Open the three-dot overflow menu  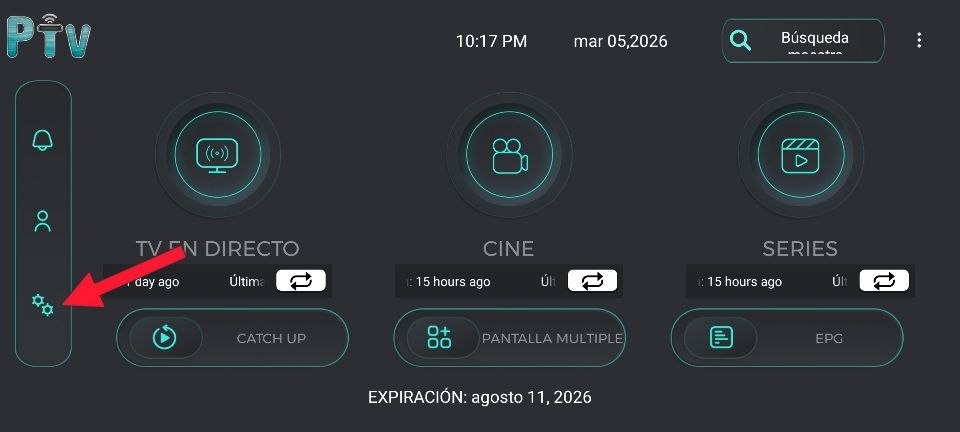[x=919, y=41]
